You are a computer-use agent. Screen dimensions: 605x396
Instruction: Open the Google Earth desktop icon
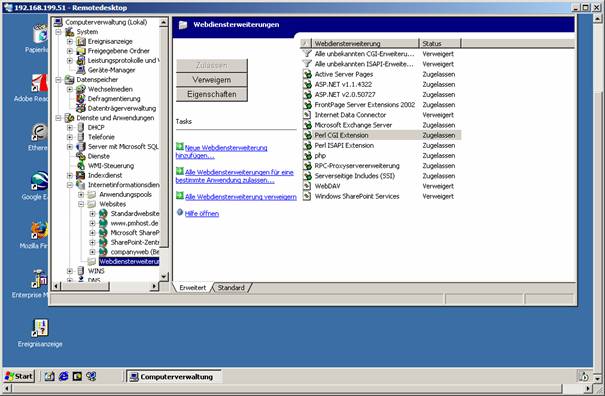coord(35,186)
